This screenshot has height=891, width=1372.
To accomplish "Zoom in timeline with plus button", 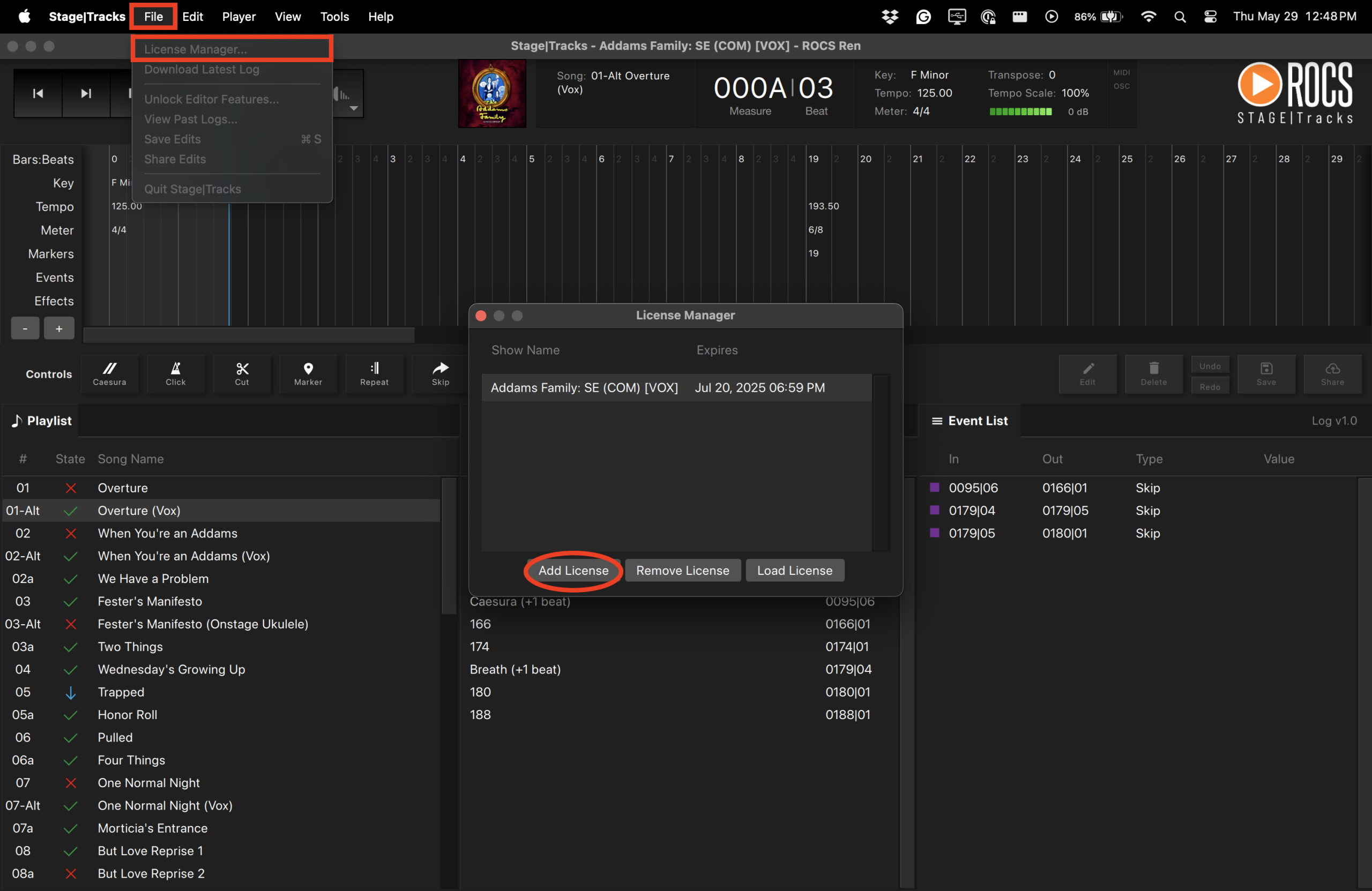I will click(x=59, y=328).
